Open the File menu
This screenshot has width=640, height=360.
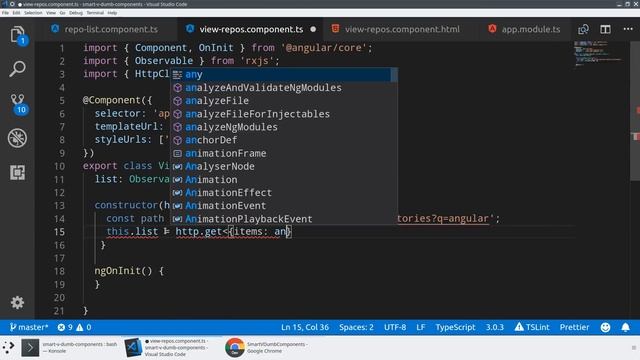(x=5, y=13)
